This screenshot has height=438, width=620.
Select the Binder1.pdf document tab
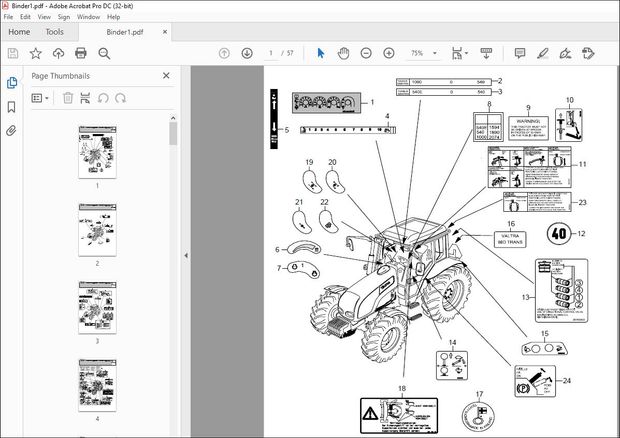pos(125,32)
